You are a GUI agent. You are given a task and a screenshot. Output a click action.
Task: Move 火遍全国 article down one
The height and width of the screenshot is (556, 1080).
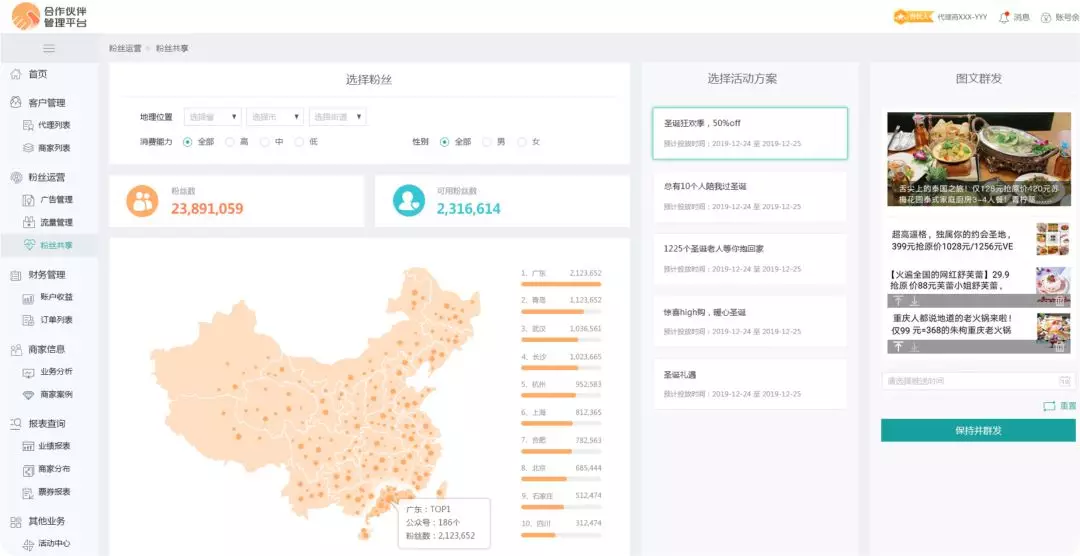(915, 301)
